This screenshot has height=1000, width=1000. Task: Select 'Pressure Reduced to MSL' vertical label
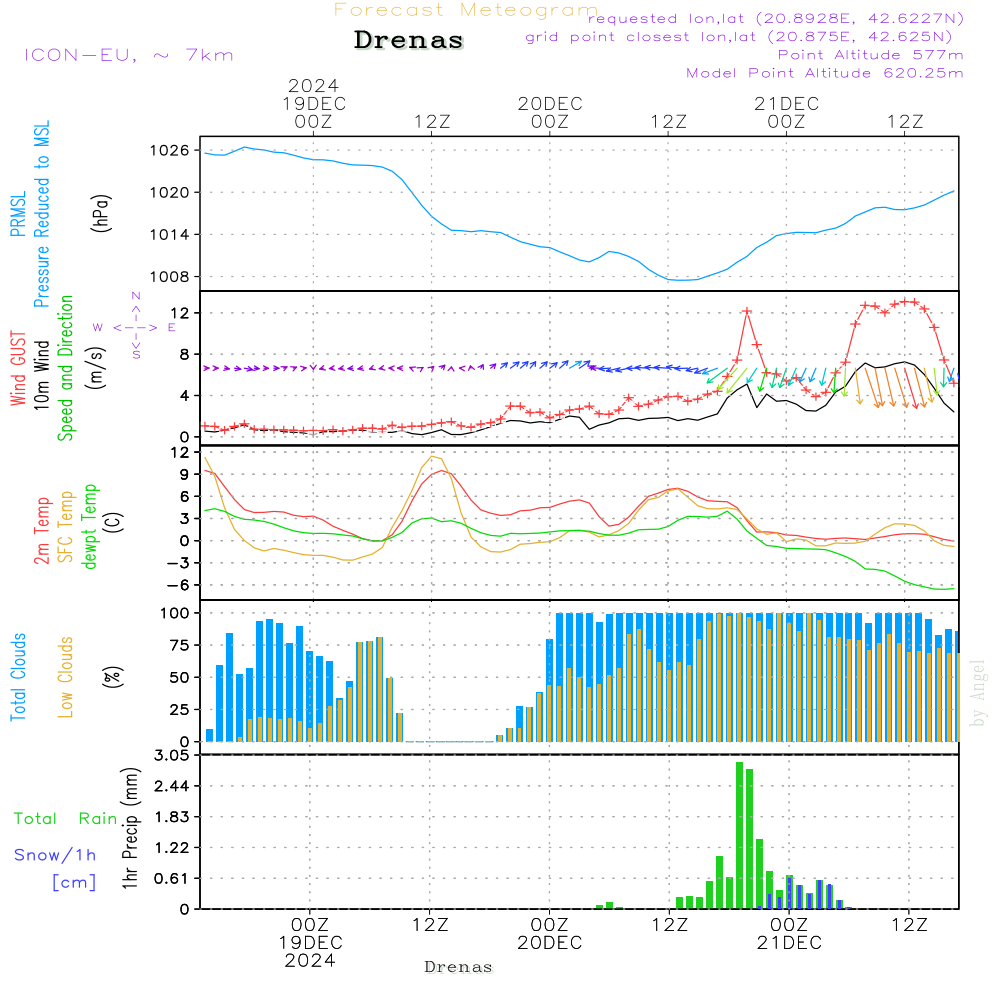pyautogui.click(x=41, y=214)
